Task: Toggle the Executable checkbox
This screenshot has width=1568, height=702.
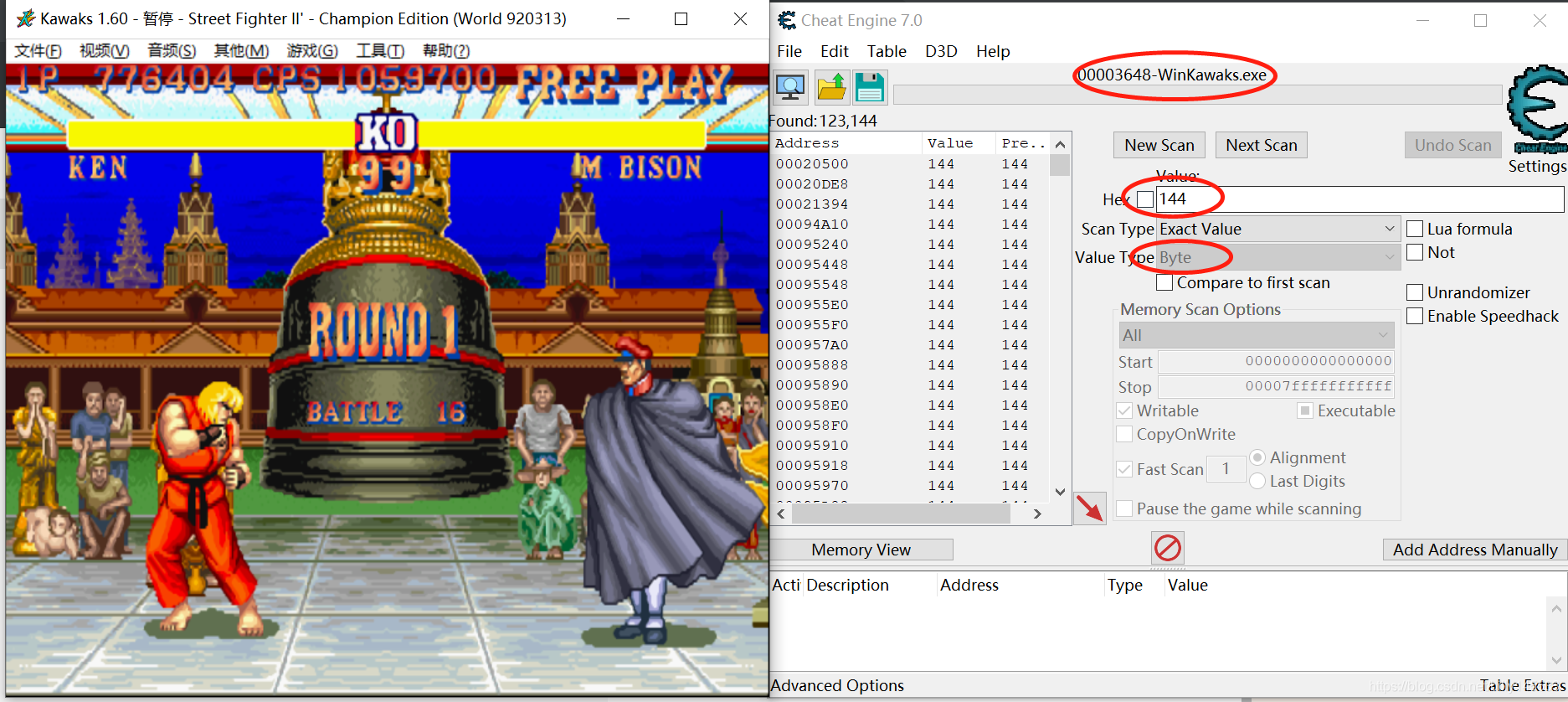Action: click(1304, 410)
